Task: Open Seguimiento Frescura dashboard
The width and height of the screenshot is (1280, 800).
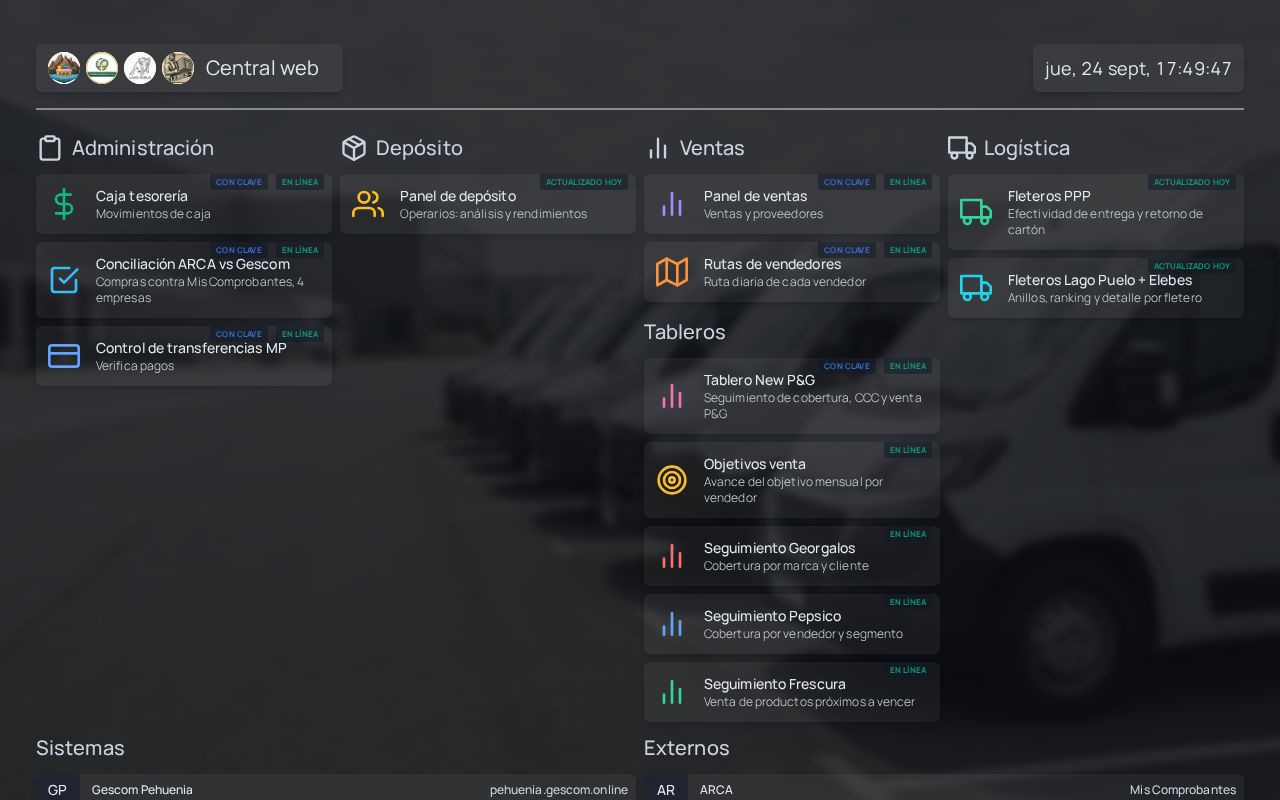Action: pos(792,692)
